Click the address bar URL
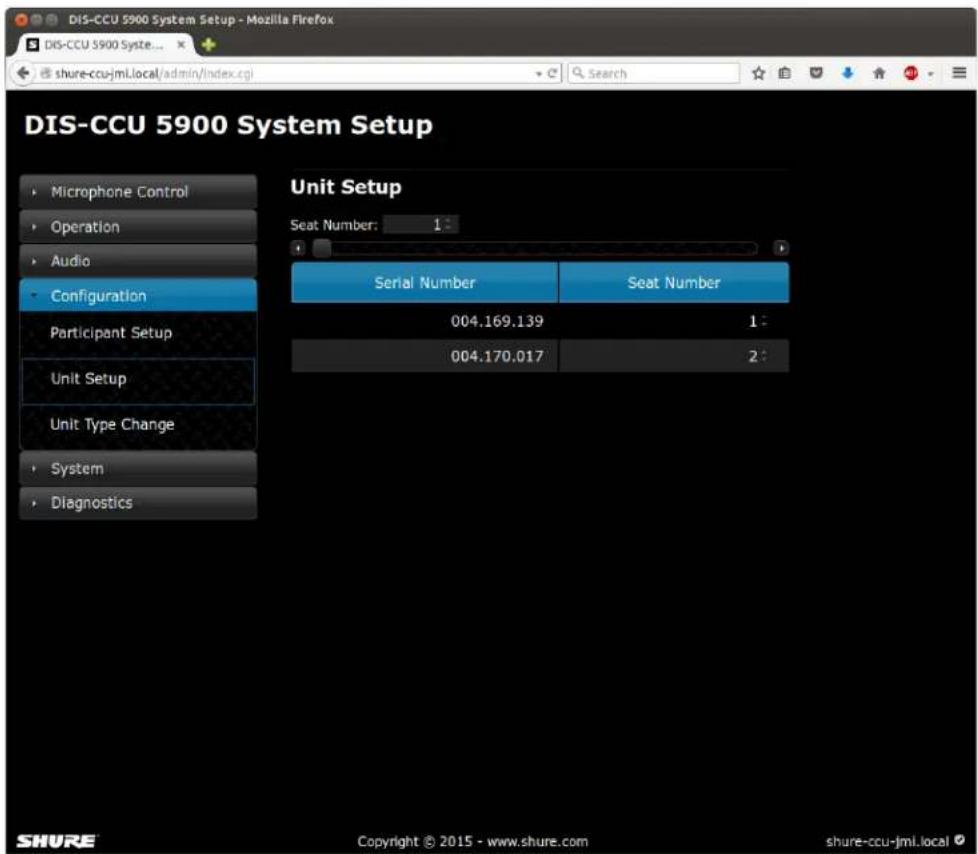The height and width of the screenshot is (854, 978). pos(154,74)
